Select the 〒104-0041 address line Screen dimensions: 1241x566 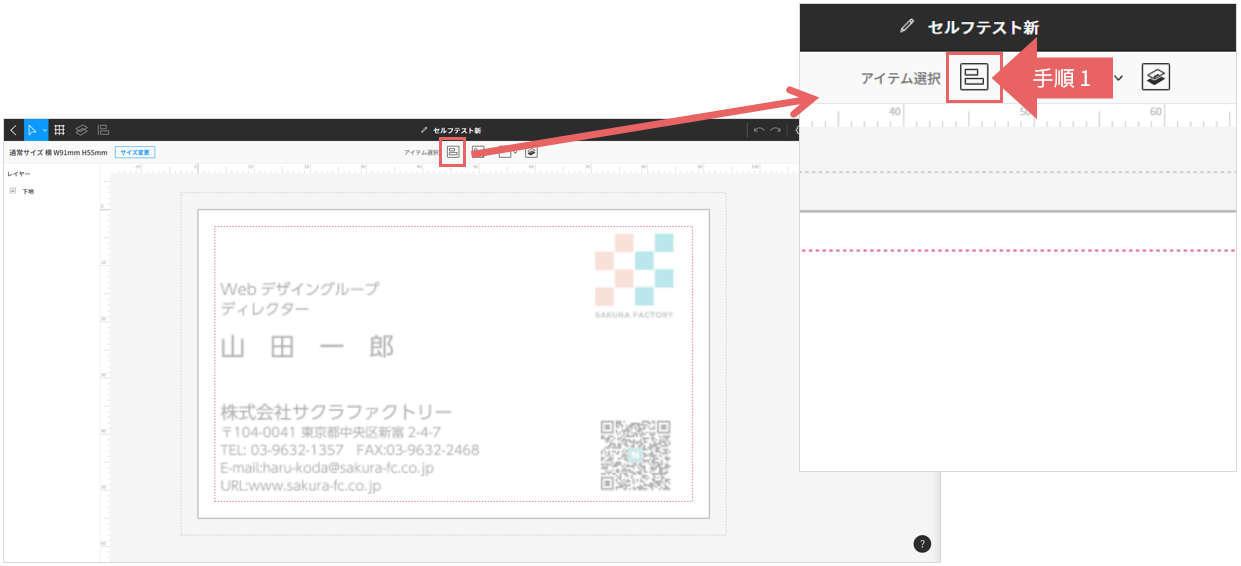(331, 432)
